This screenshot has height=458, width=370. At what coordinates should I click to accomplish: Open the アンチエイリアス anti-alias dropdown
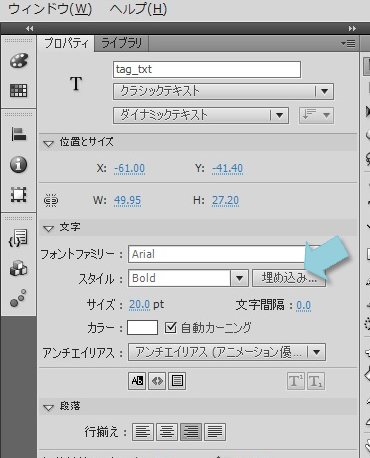pyautogui.click(x=227, y=352)
